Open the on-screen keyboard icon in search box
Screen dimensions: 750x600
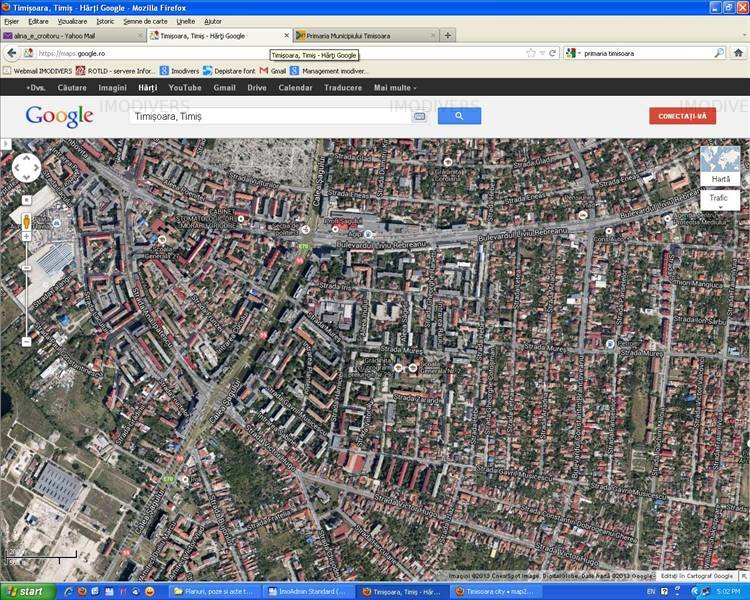[x=419, y=116]
